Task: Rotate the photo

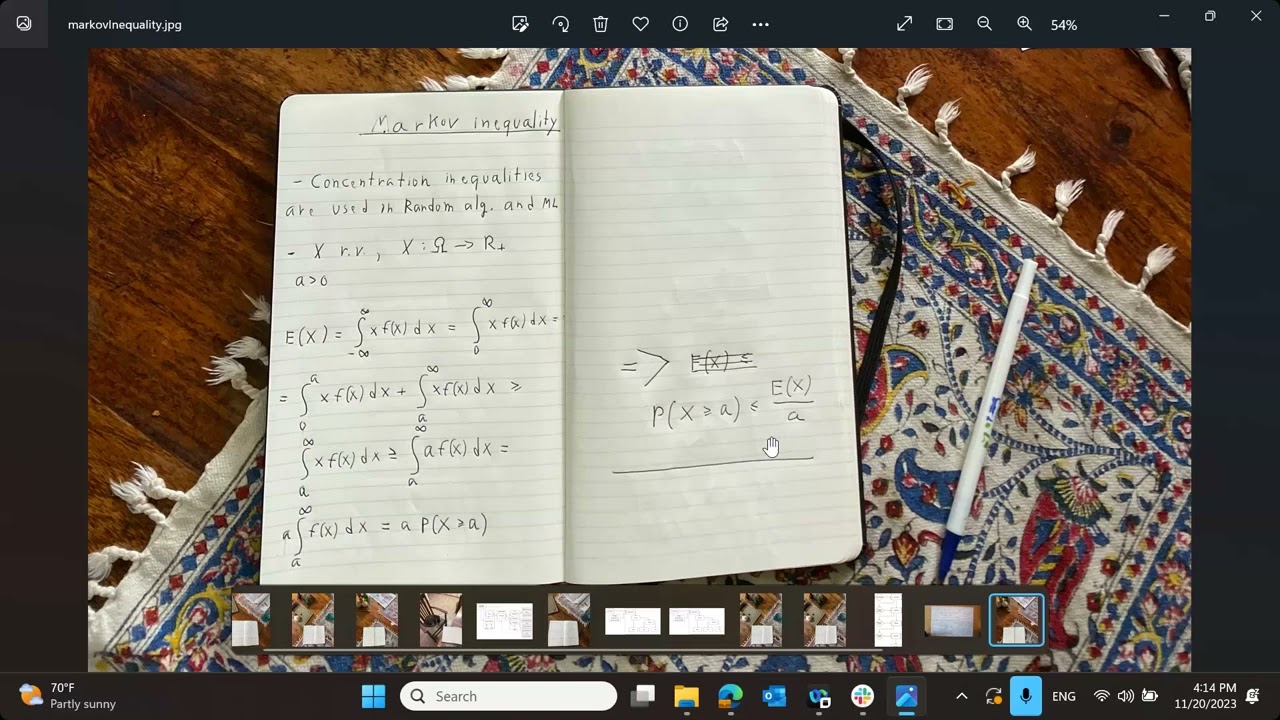Action: 560,24
